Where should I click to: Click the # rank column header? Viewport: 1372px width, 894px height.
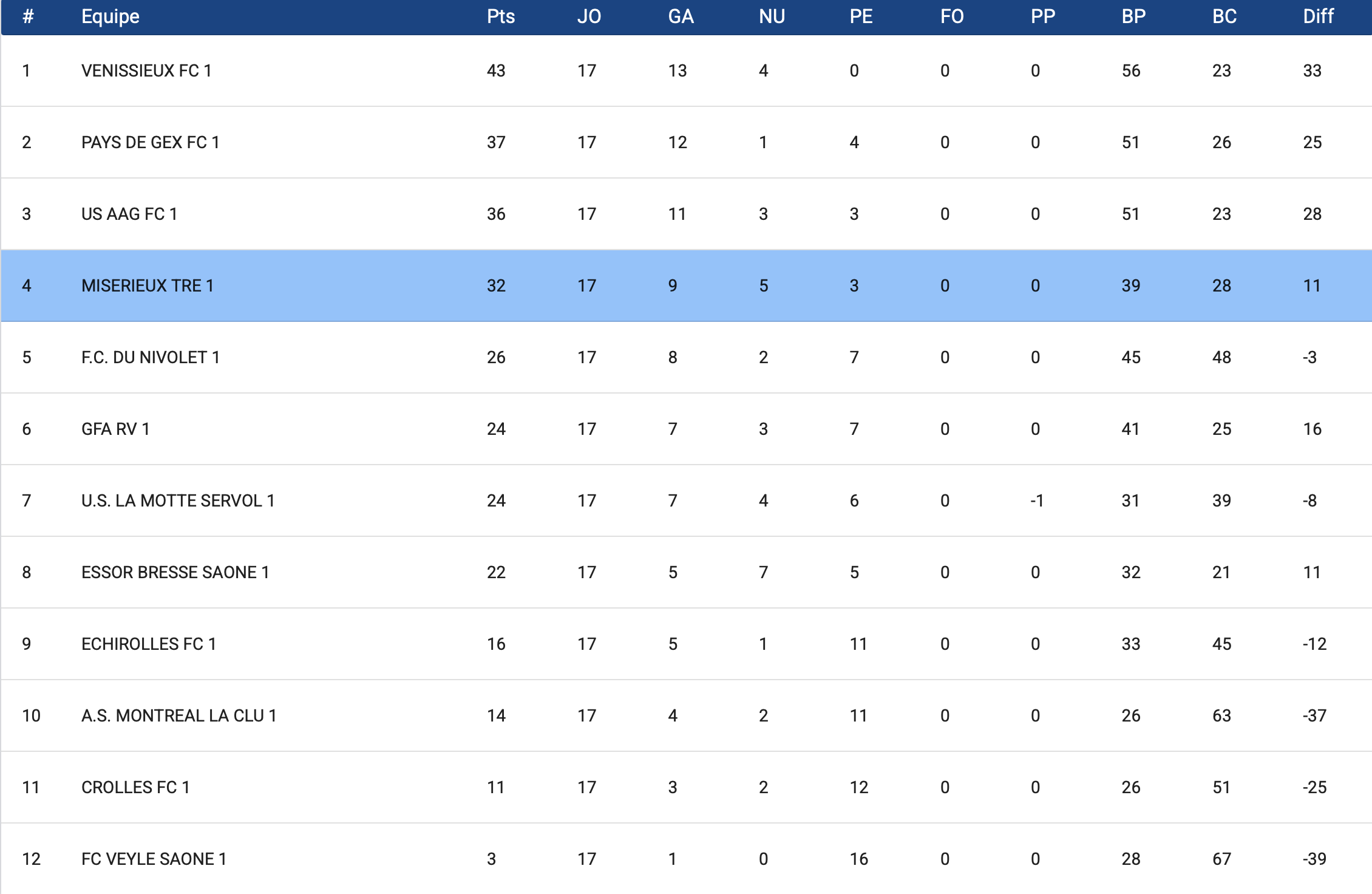pos(28,16)
